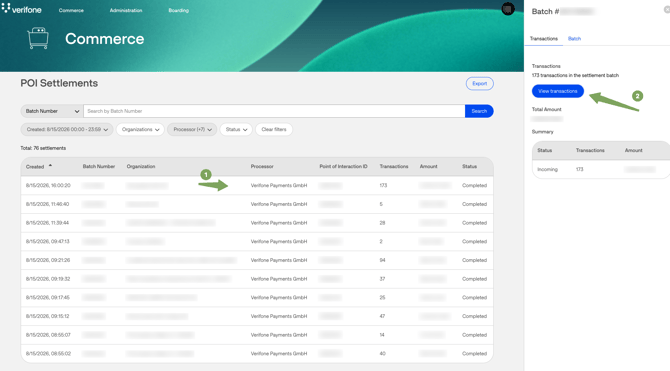Click Completed status in the 11:46:40 row
The image size is (670, 371).
(x=474, y=204)
